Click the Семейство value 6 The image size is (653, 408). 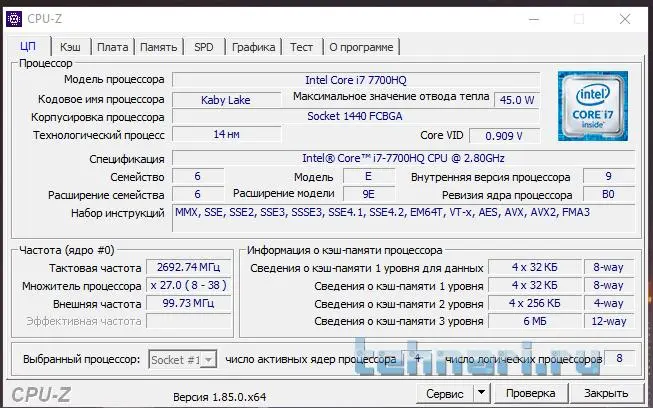[x=198, y=176]
